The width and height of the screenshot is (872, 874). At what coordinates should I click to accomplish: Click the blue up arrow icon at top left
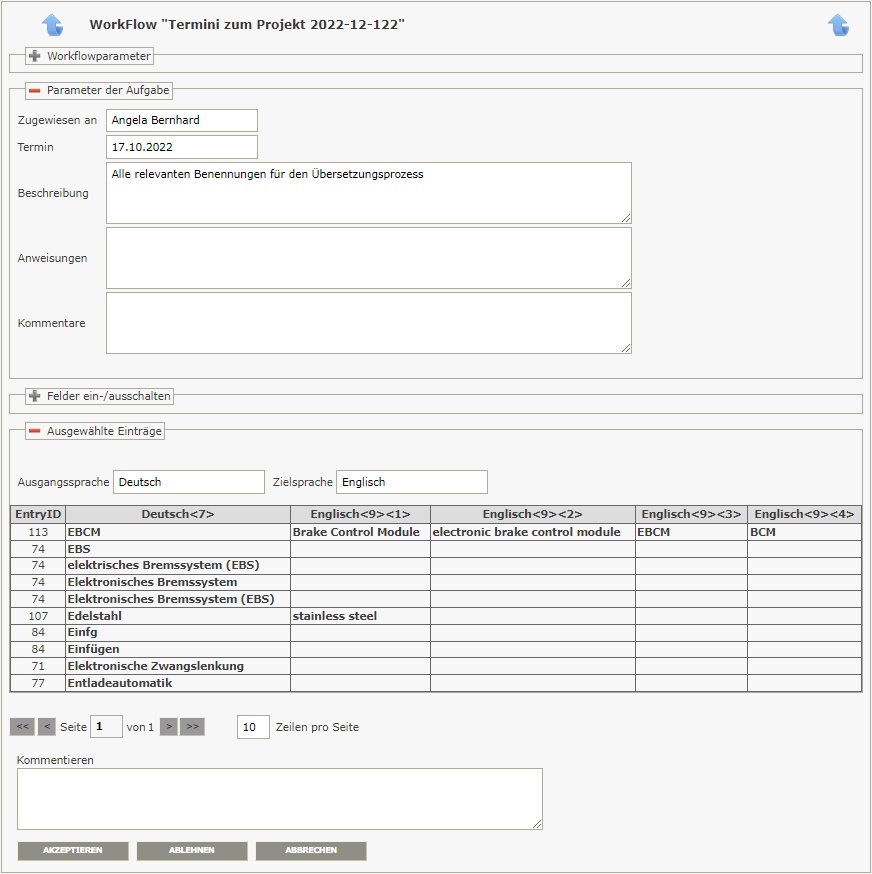(52, 25)
